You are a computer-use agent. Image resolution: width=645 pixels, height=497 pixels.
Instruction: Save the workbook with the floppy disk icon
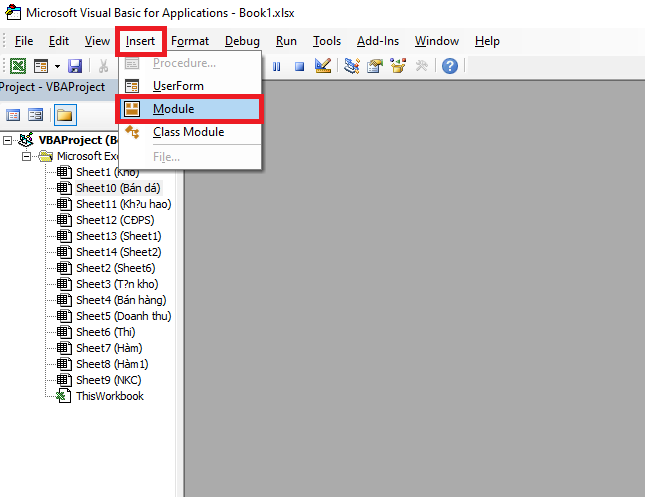click(x=75, y=66)
